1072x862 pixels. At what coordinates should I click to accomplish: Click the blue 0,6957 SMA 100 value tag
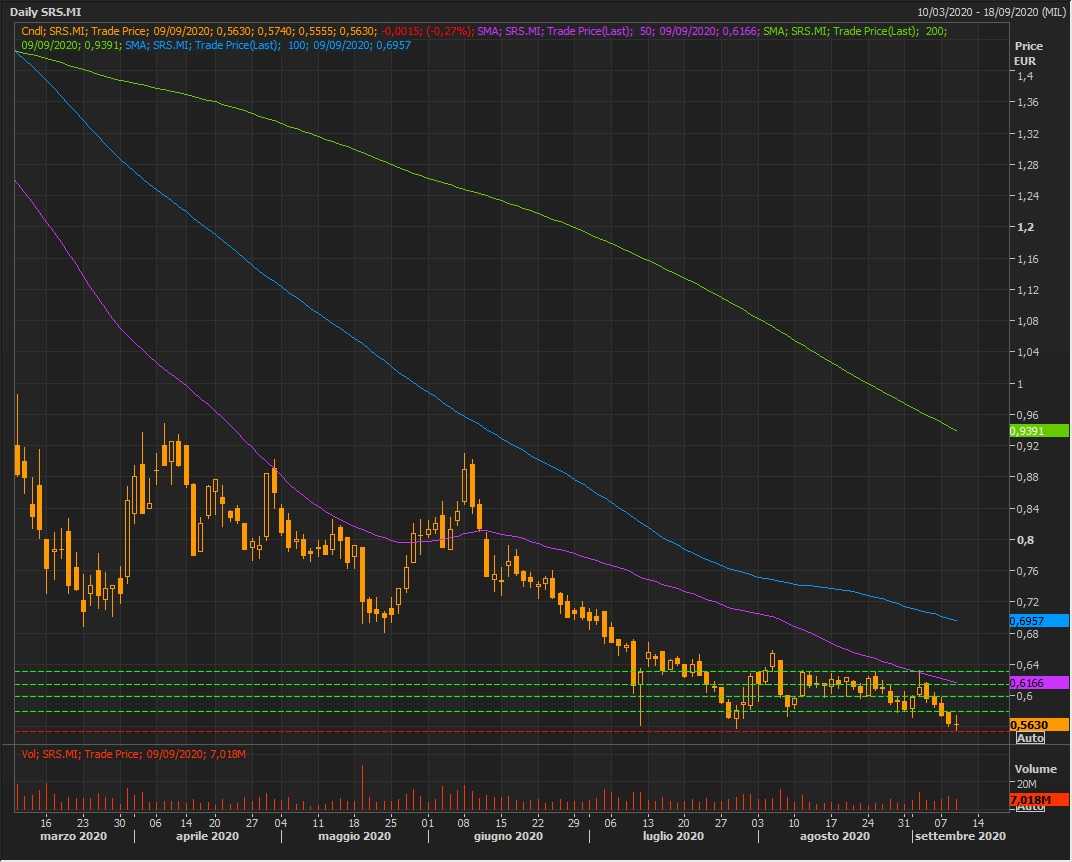point(1039,621)
